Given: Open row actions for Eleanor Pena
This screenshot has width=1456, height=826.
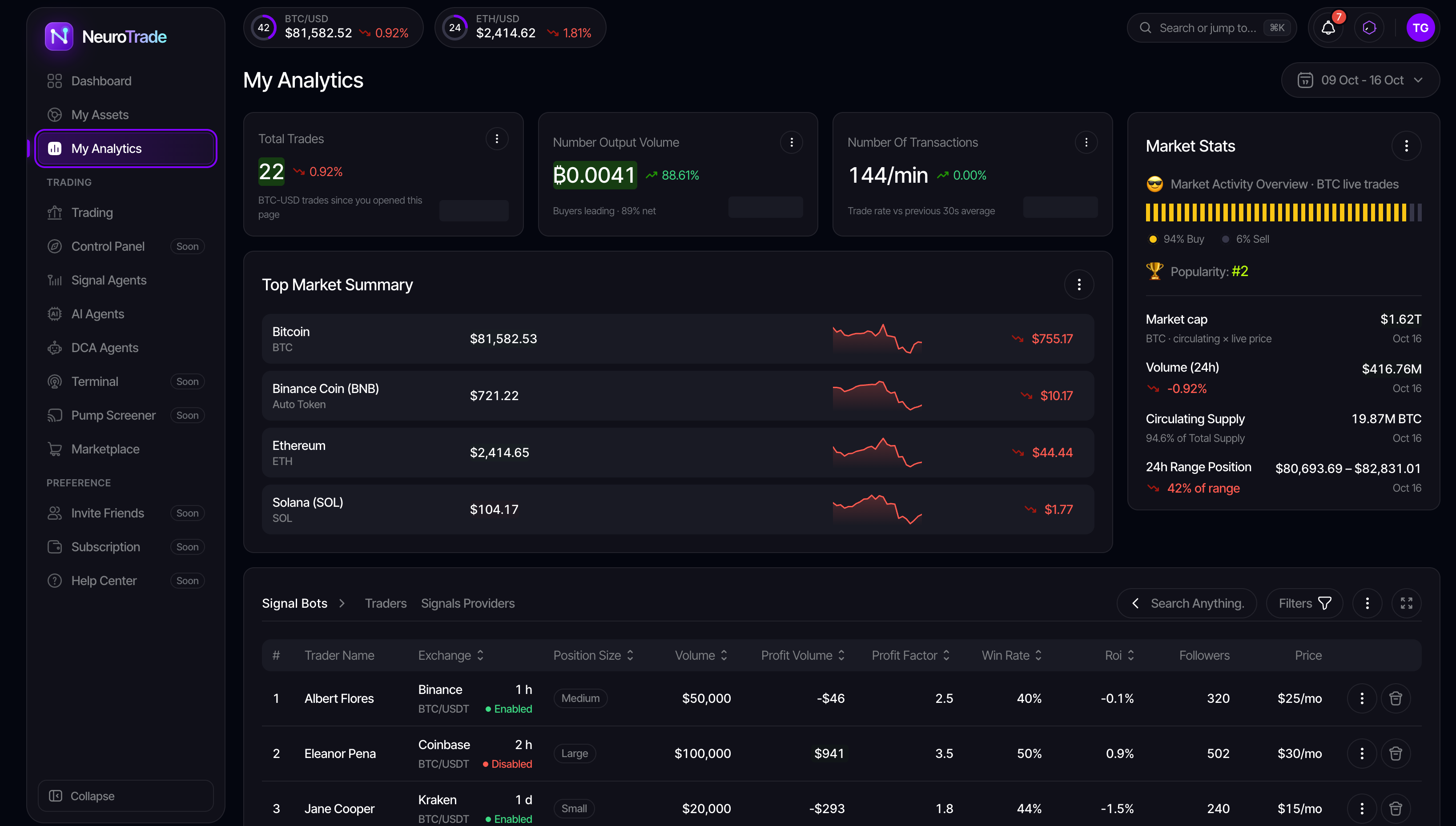Looking at the screenshot, I should (1362, 754).
